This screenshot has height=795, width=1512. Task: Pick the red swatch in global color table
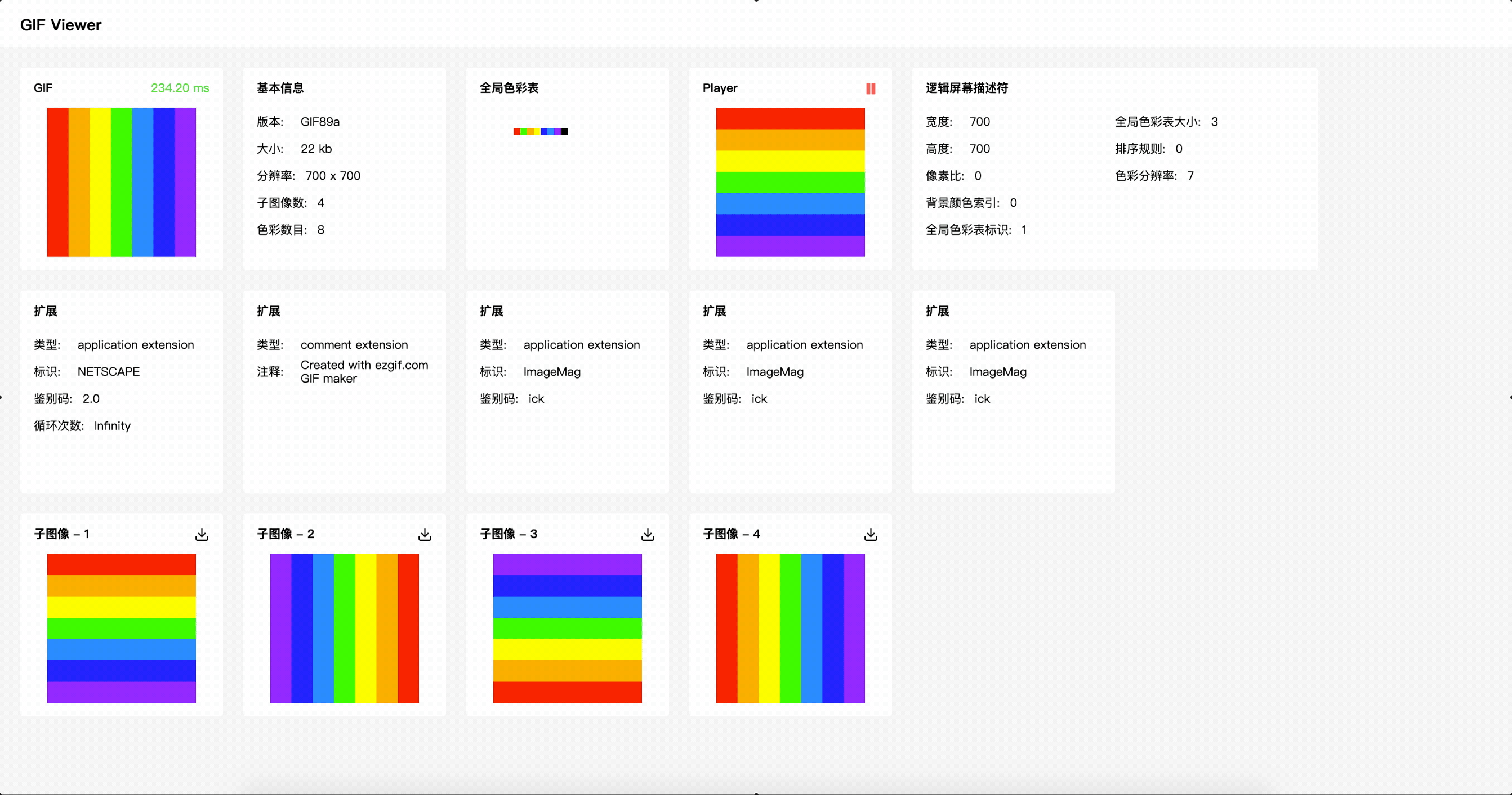516,131
